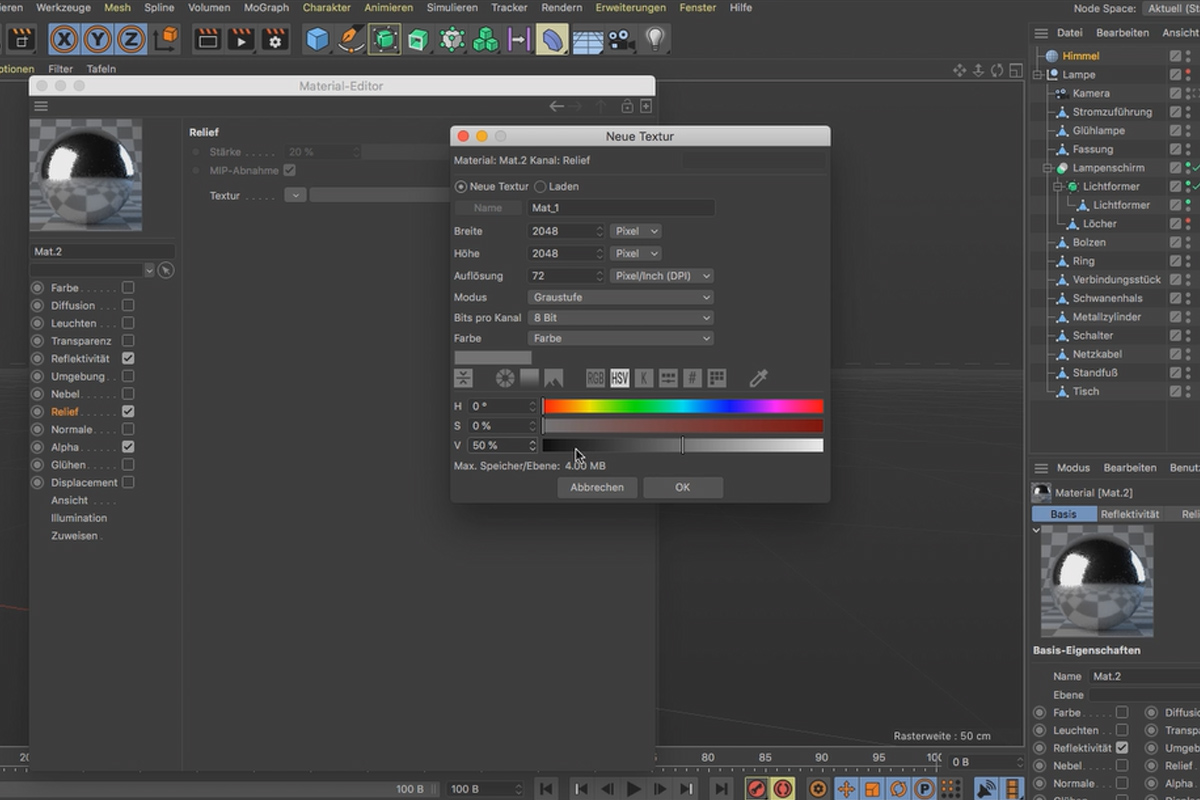Select the Laden radio button
This screenshot has height=800, width=1200.
(540, 187)
